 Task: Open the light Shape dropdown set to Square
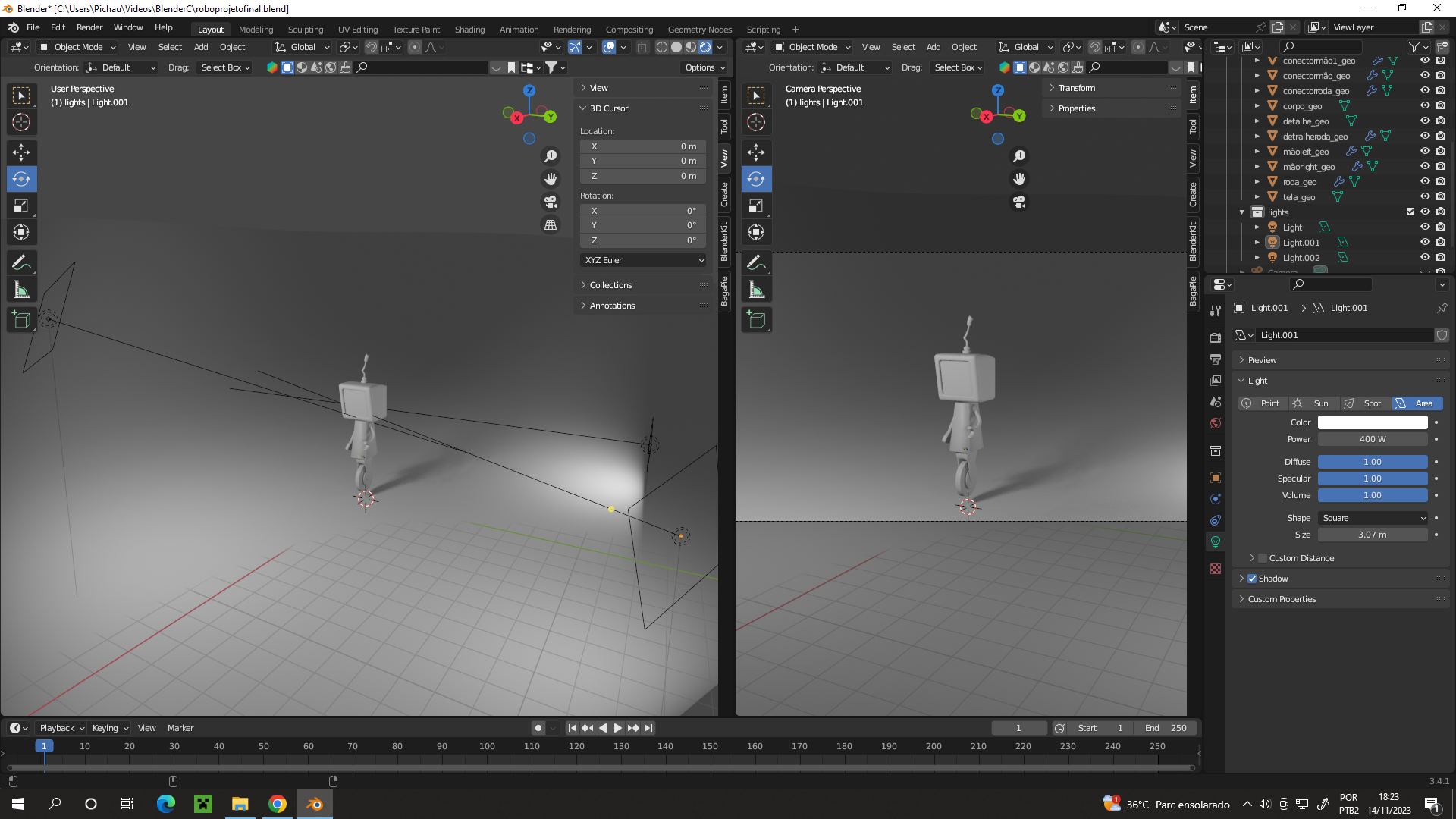pyautogui.click(x=1373, y=518)
